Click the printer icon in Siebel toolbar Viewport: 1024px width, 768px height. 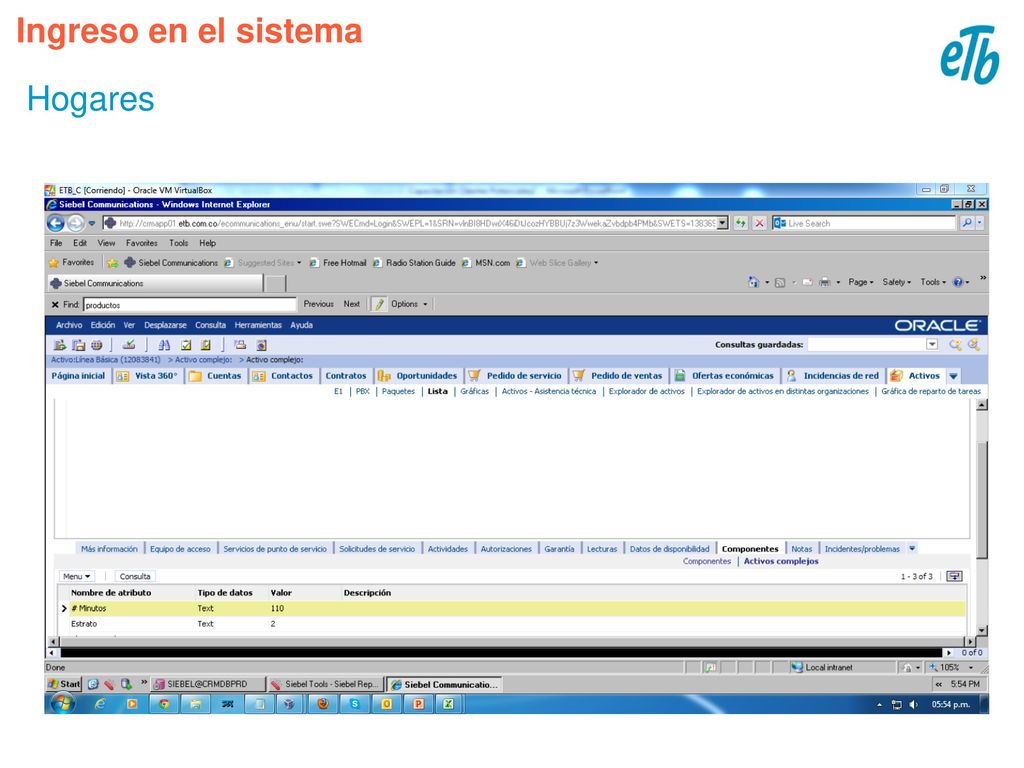coord(240,345)
